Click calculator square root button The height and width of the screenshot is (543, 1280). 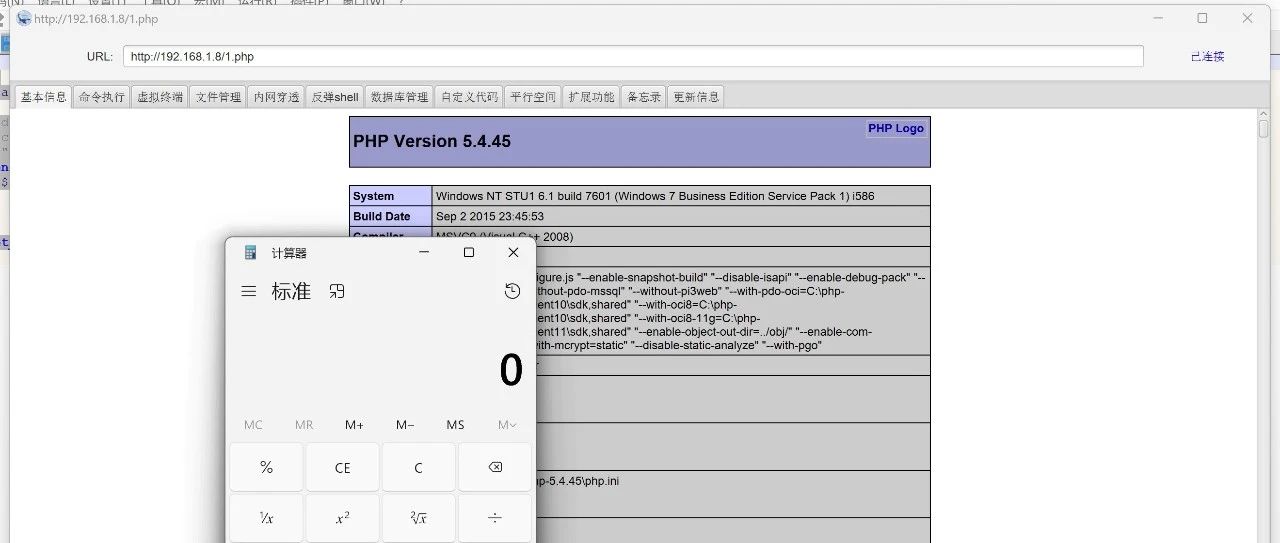pos(419,518)
